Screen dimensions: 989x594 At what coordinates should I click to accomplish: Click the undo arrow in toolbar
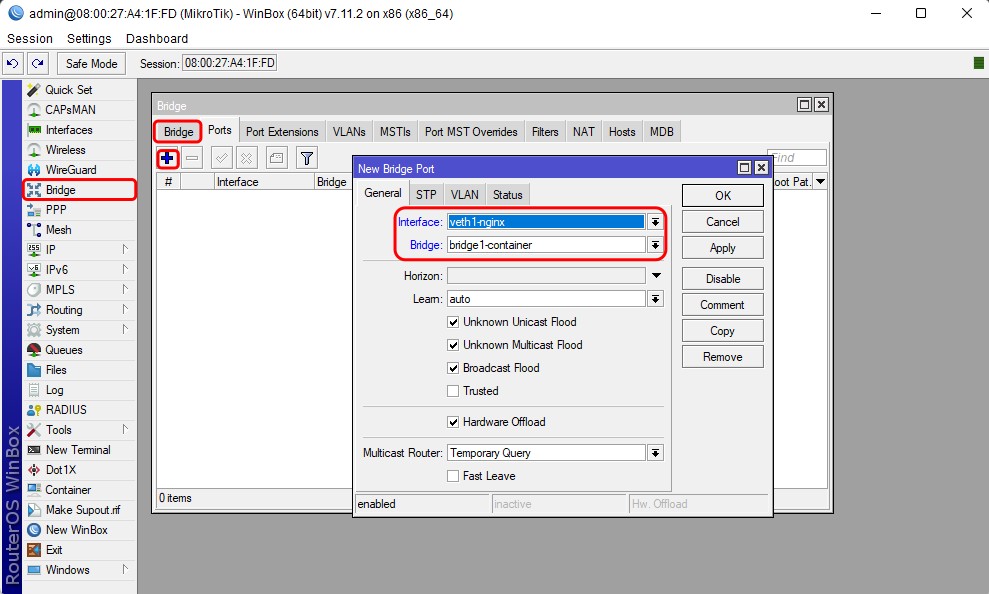tap(13, 64)
